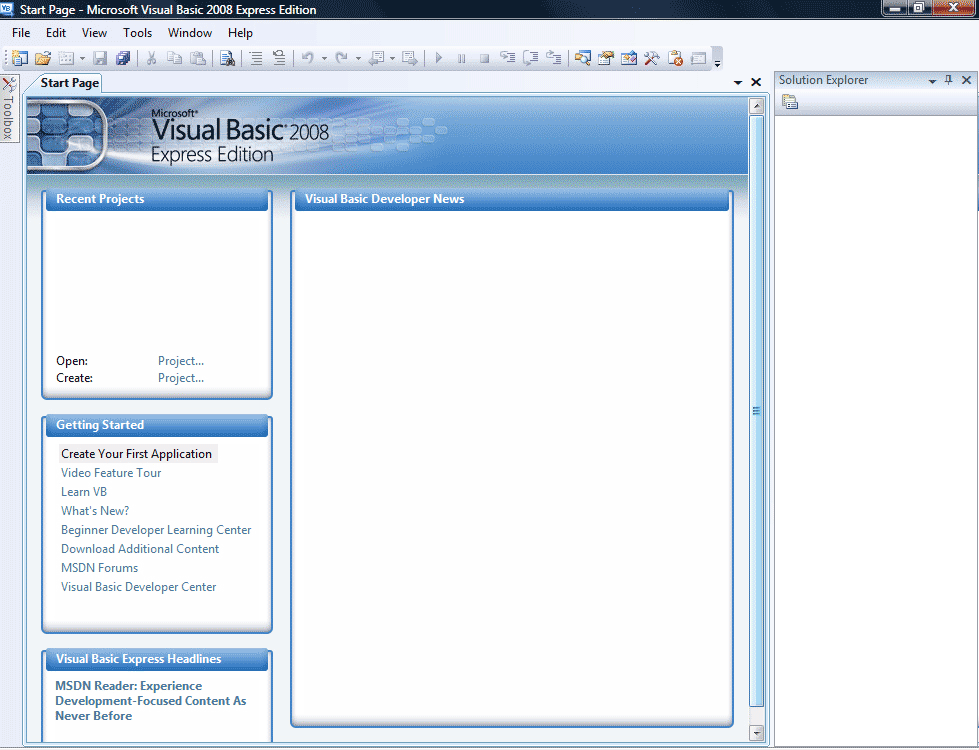The image size is (979, 750).
Task: Open the Error List toolbar icon
Action: [675, 58]
